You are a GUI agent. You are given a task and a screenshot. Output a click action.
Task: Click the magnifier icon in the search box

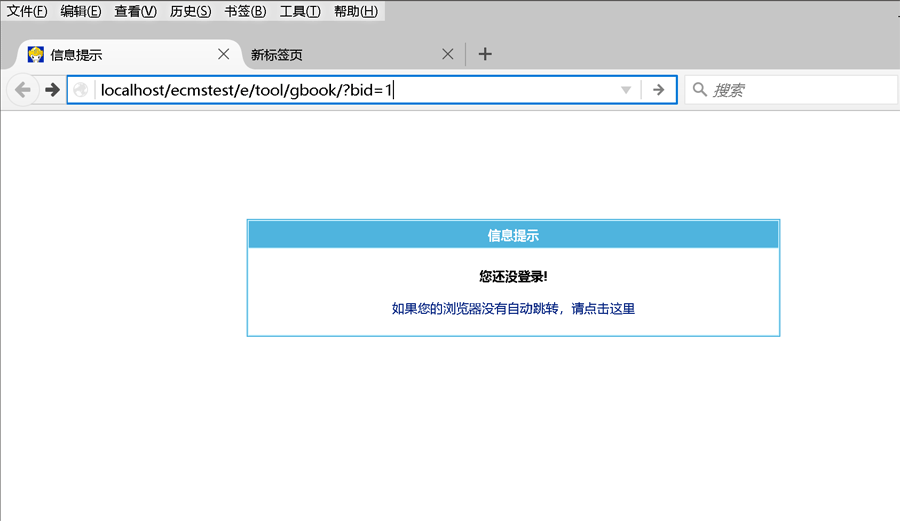pyautogui.click(x=700, y=90)
